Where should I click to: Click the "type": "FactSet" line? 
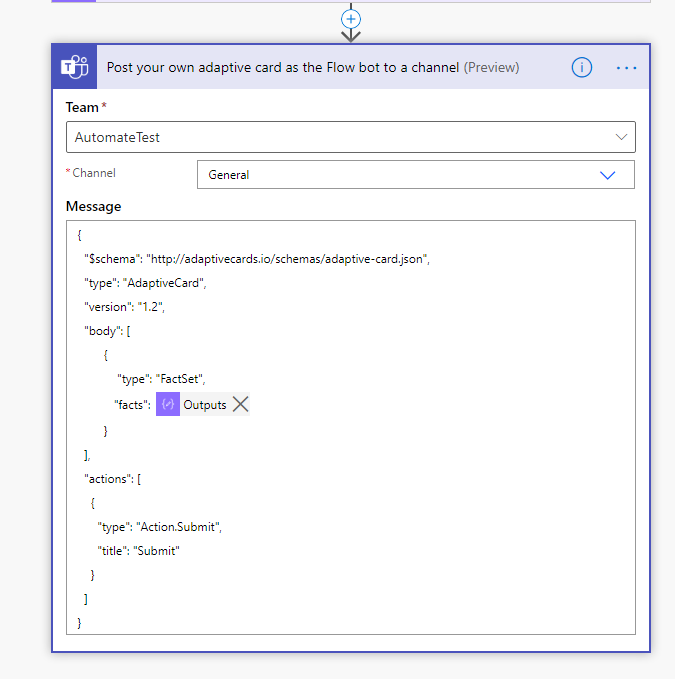[x=161, y=379]
